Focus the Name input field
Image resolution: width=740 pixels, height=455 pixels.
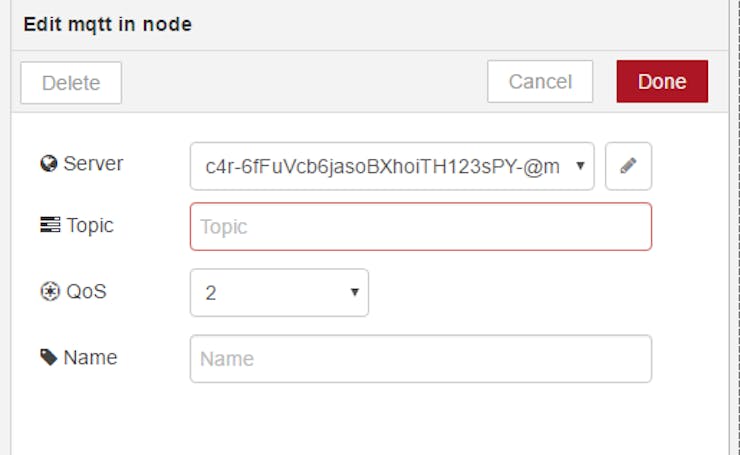[420, 359]
